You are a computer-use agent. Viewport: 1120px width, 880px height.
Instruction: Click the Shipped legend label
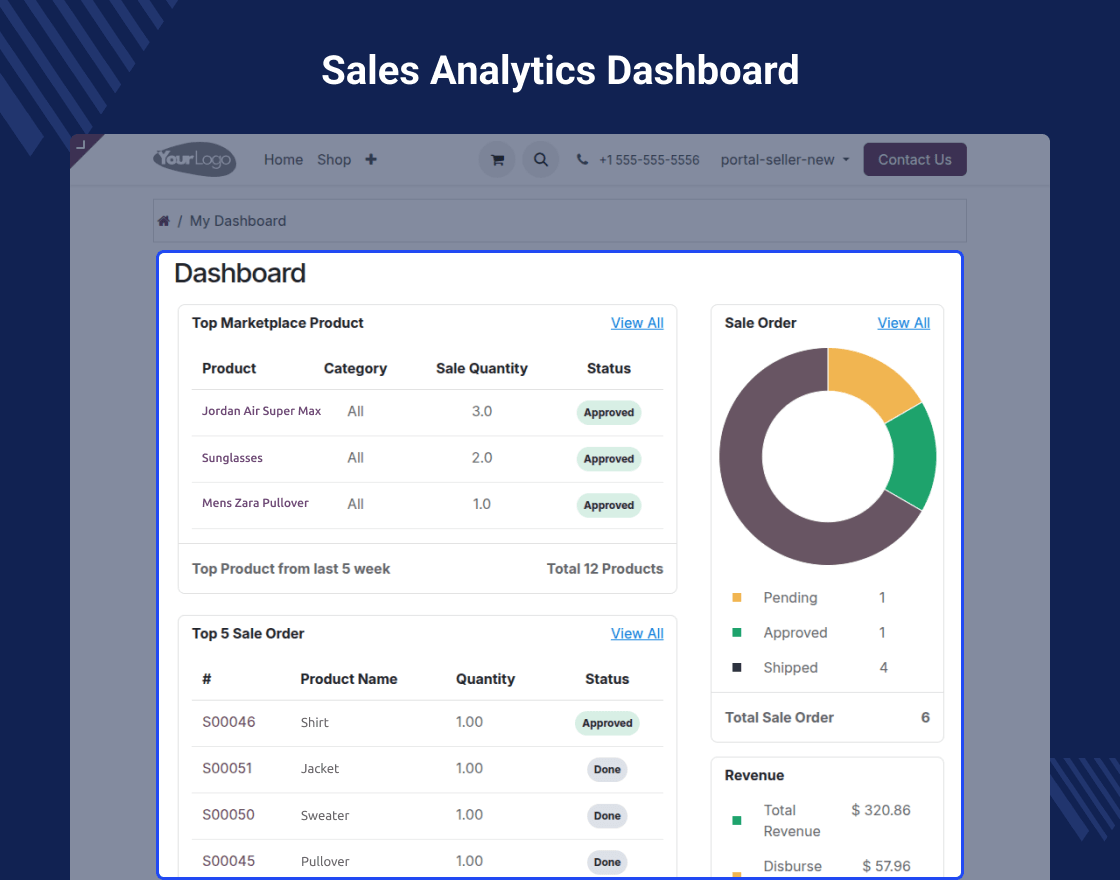click(790, 667)
